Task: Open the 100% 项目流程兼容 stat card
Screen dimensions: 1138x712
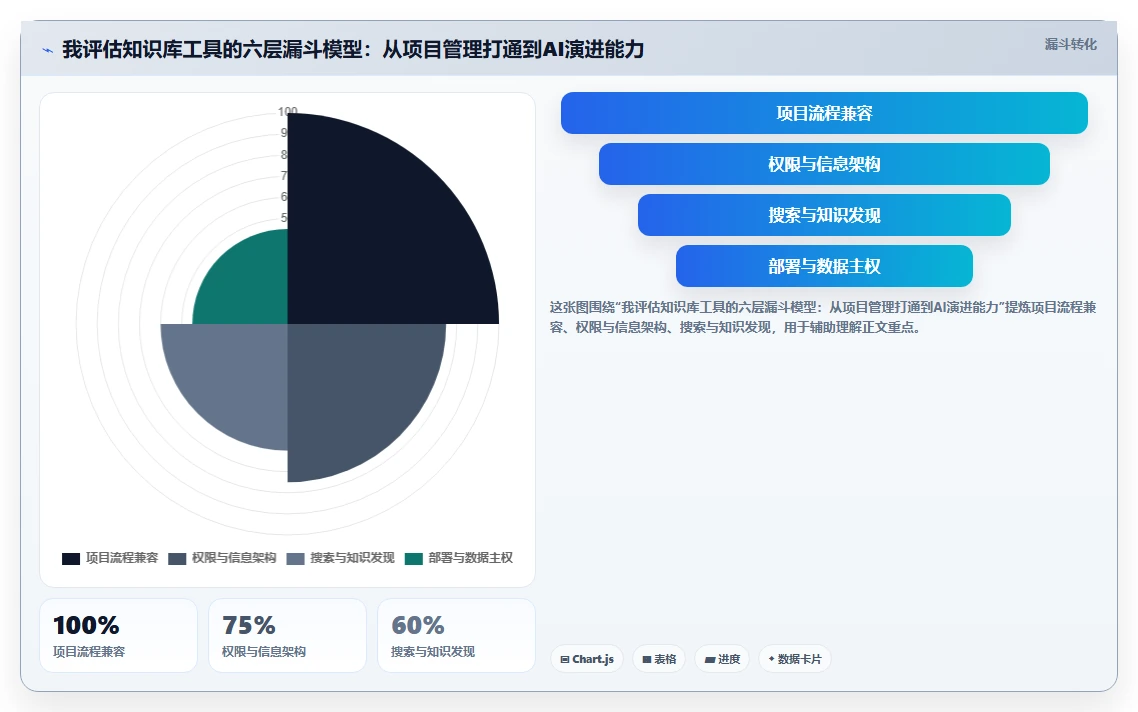Action: pos(118,636)
